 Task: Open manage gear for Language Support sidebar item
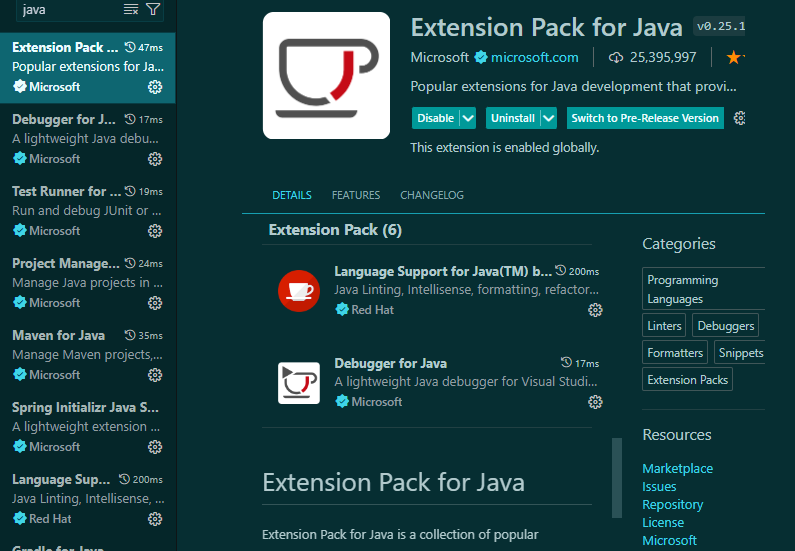pos(155,519)
